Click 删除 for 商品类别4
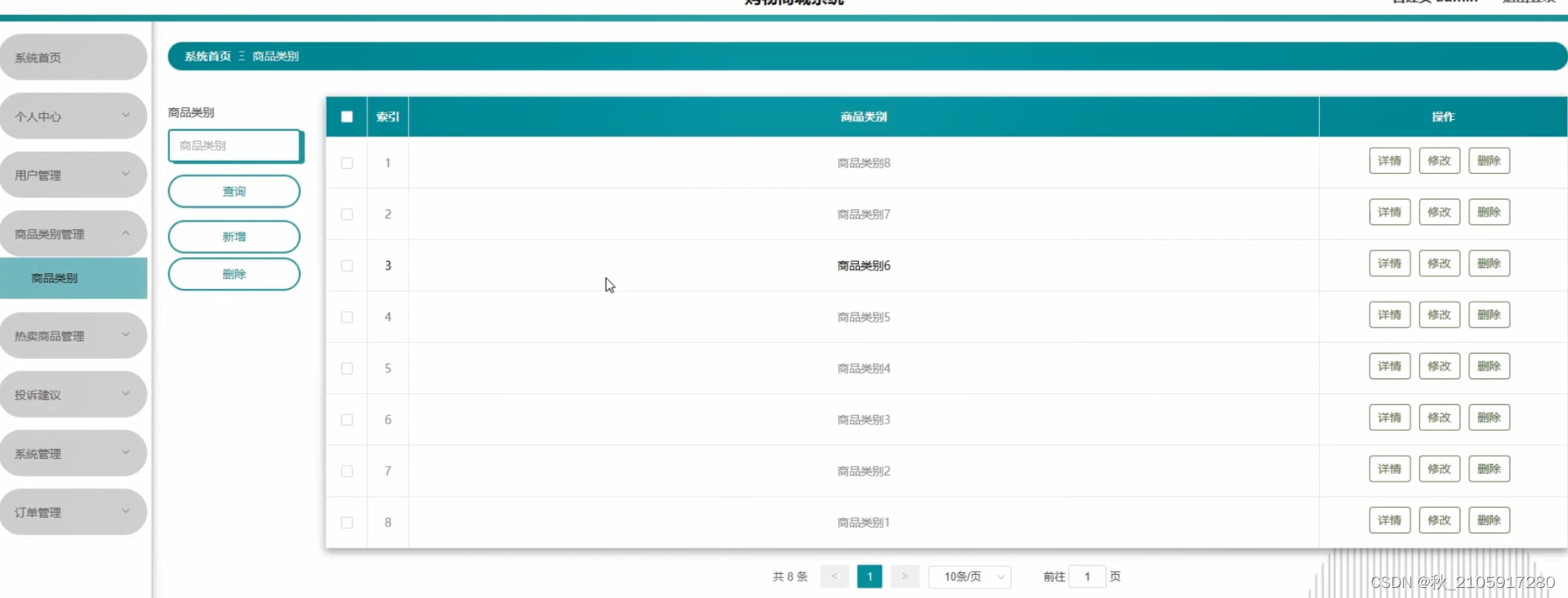This screenshot has height=598, width=1568. [1489, 366]
